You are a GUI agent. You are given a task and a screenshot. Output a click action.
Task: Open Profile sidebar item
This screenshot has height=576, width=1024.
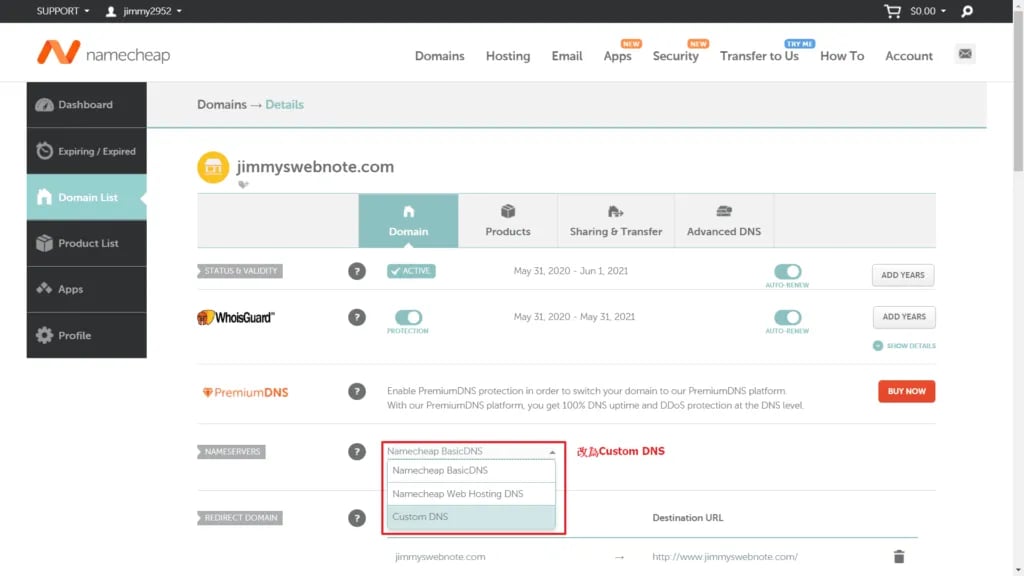click(86, 335)
